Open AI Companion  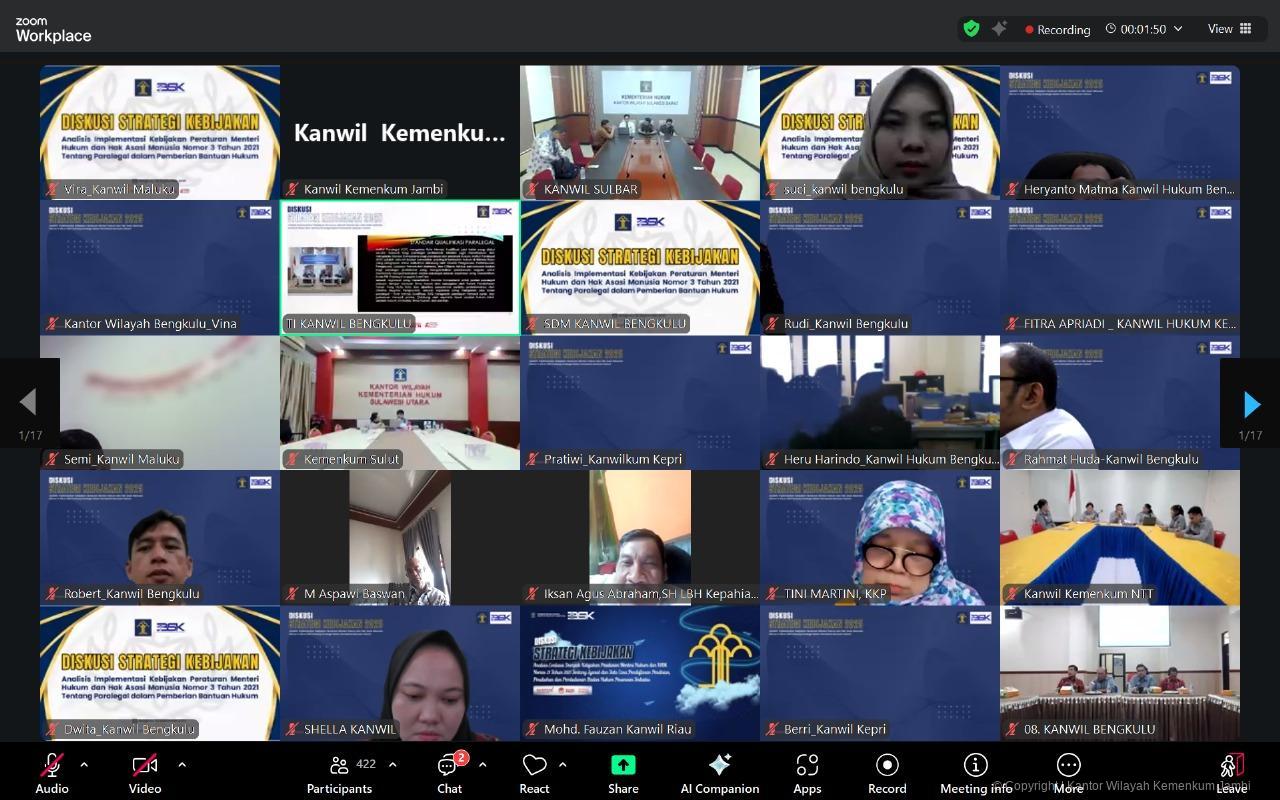(719, 773)
